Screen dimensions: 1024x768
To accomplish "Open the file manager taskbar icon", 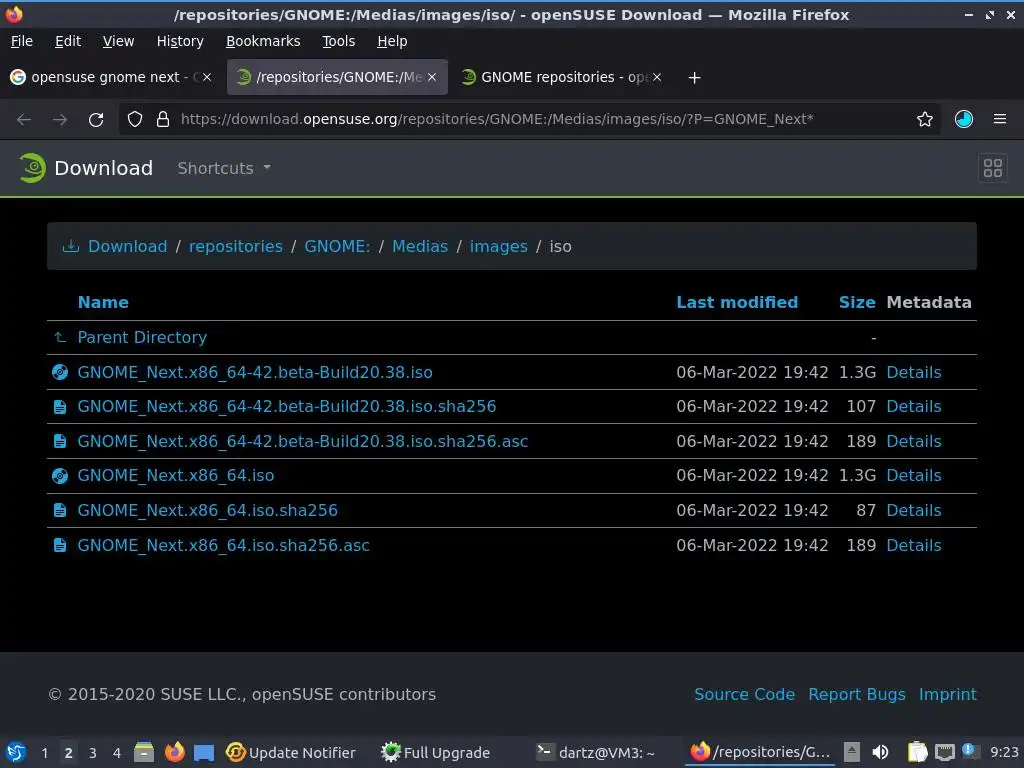I will (144, 752).
